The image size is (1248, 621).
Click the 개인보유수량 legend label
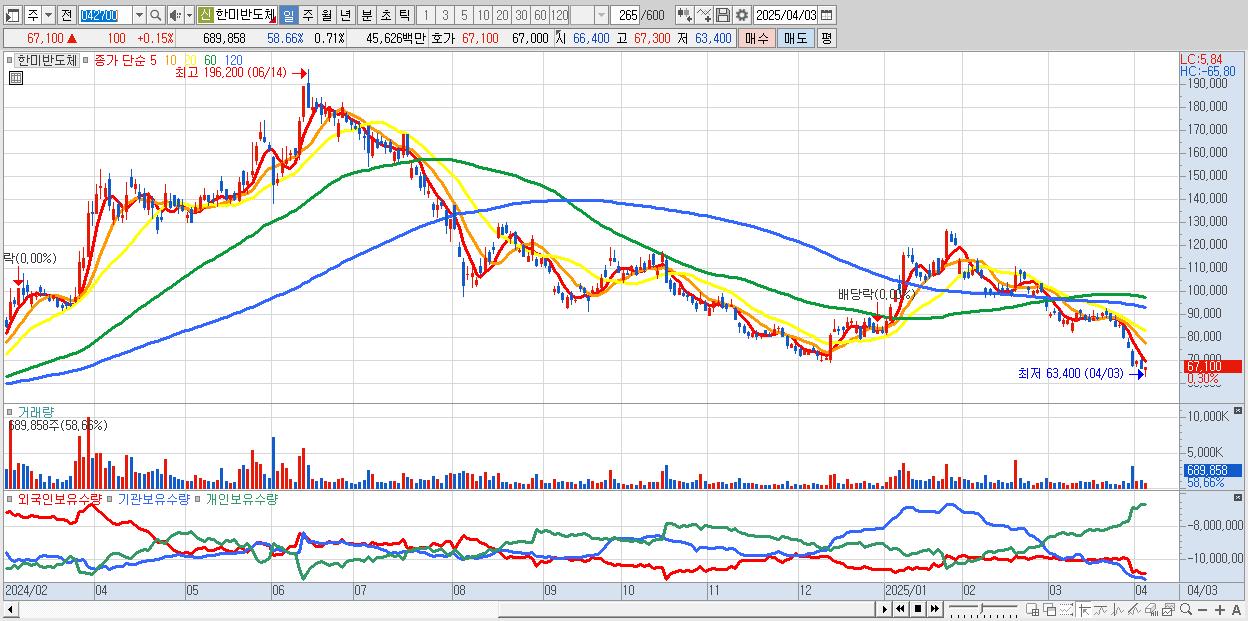241,498
